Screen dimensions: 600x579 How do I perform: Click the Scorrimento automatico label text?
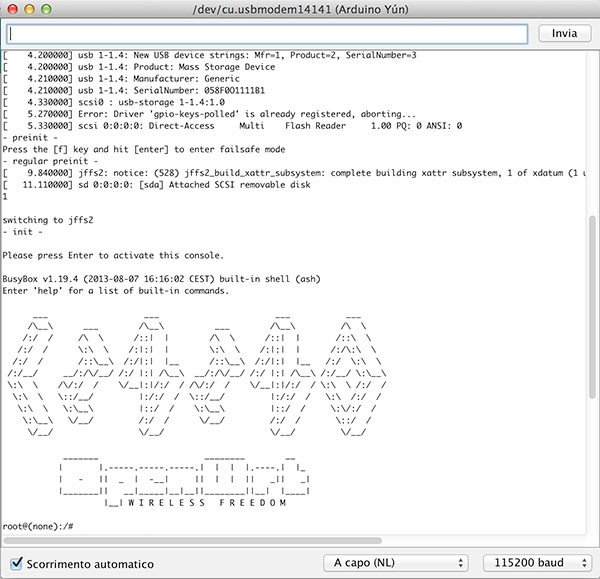click(90, 564)
